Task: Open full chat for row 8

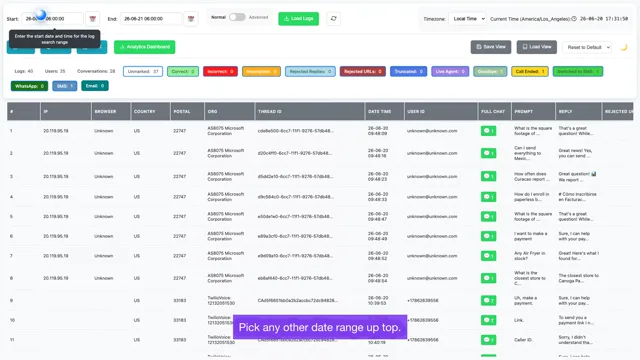Action: point(489,278)
